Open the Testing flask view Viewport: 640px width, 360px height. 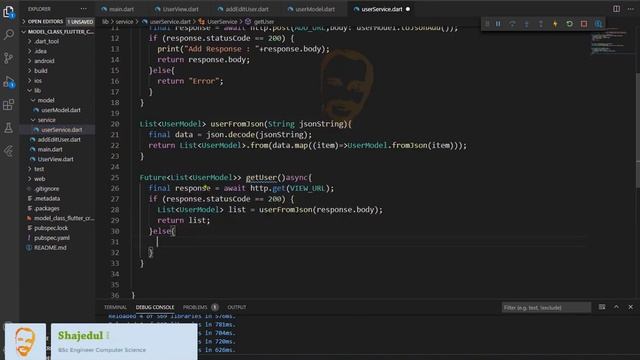pyautogui.click(x=9, y=128)
